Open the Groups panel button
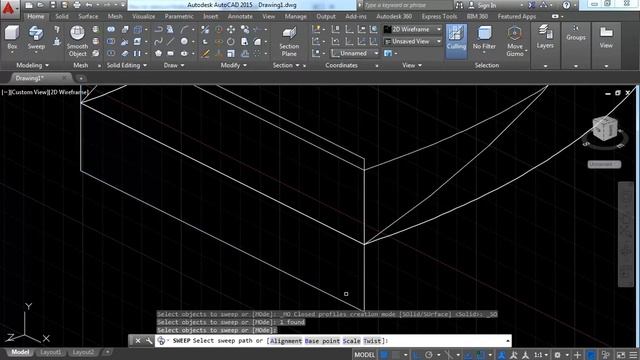Image resolution: width=640 pixels, height=360 pixels. pyautogui.click(x=576, y=33)
